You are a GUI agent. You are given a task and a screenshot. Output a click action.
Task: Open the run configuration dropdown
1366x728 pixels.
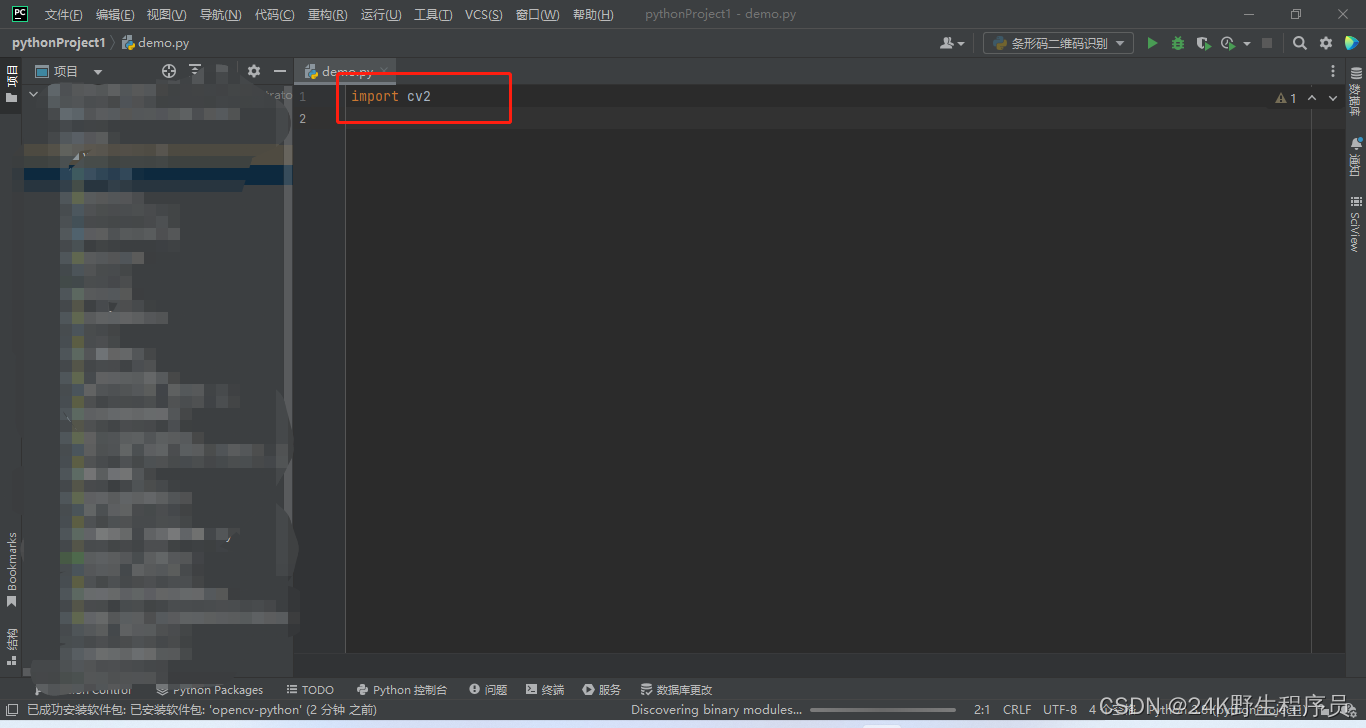(1058, 43)
